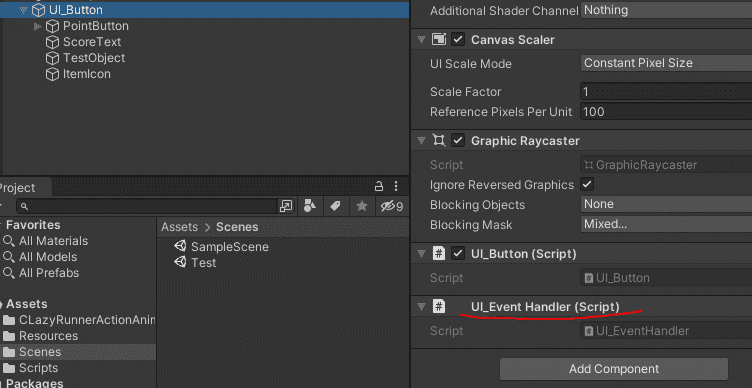Click the Scale Factor input field

tap(666, 91)
